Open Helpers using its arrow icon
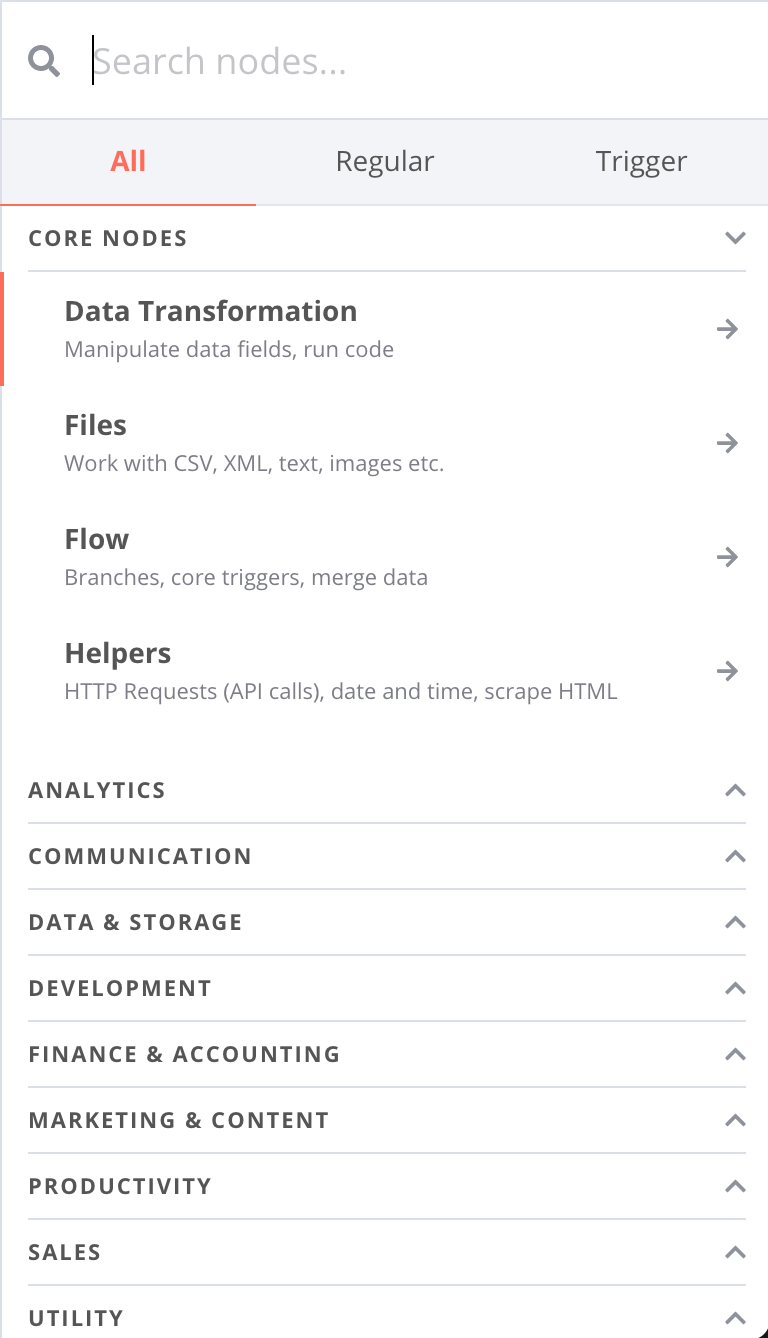Viewport: 768px width, 1338px height. click(x=728, y=671)
